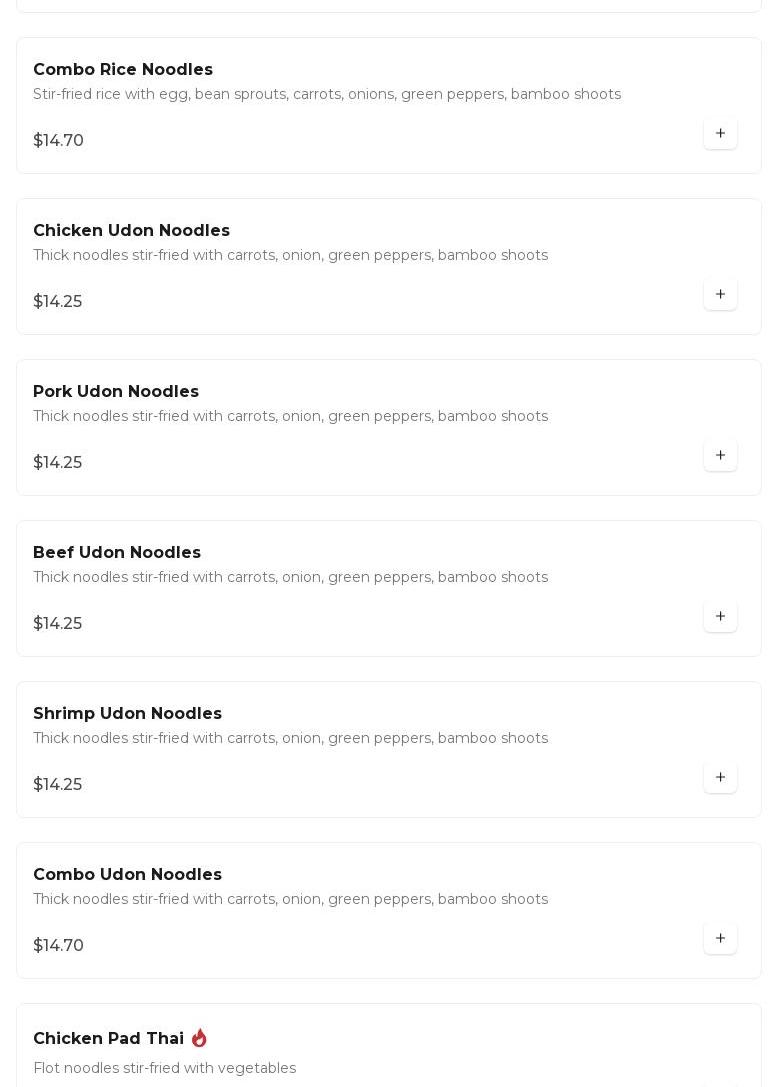
Task: Add Shrimp Udon Noodles via plus icon
Action: click(720, 776)
